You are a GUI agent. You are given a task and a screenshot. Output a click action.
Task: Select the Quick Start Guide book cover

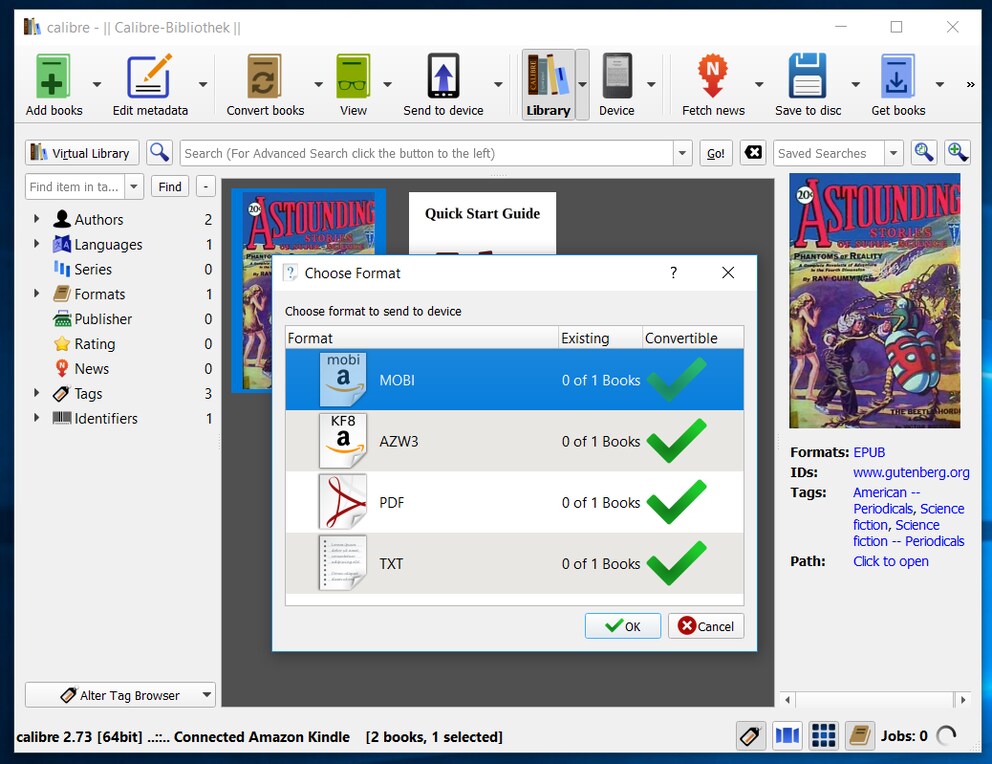tap(482, 223)
